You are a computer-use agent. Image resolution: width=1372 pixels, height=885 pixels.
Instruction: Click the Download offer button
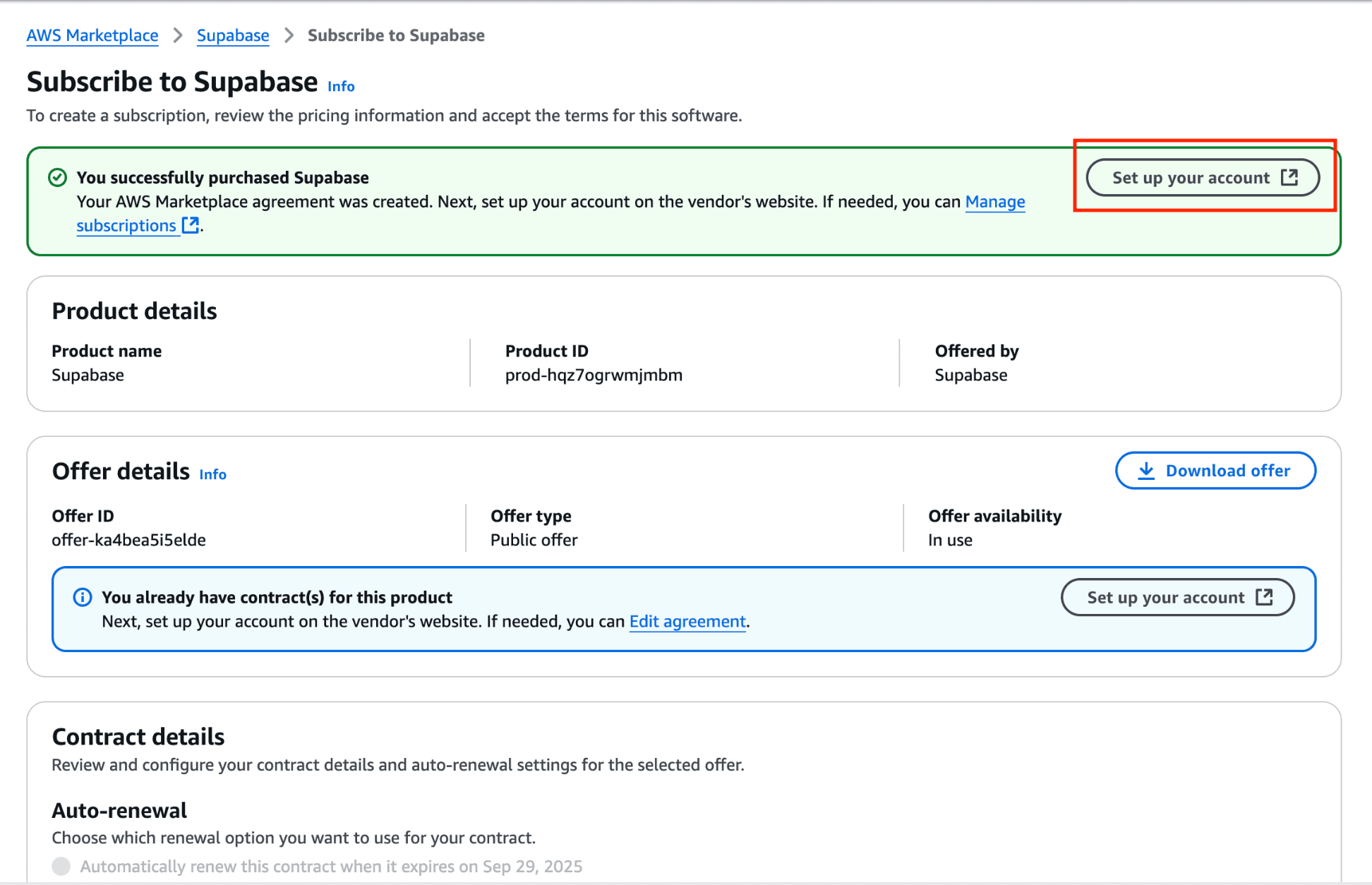tap(1215, 471)
